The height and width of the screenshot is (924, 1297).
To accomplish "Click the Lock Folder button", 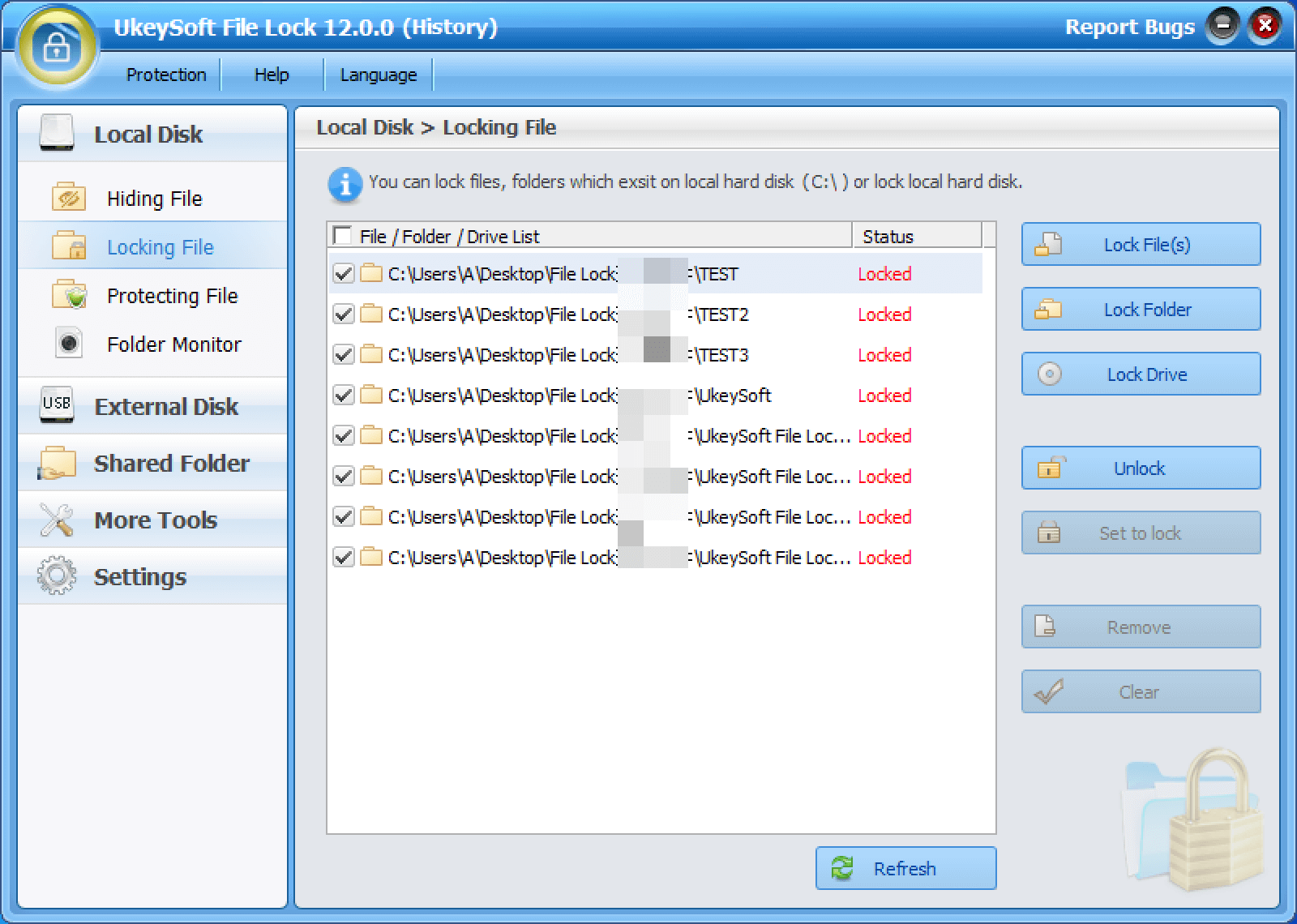I will click(x=1141, y=309).
